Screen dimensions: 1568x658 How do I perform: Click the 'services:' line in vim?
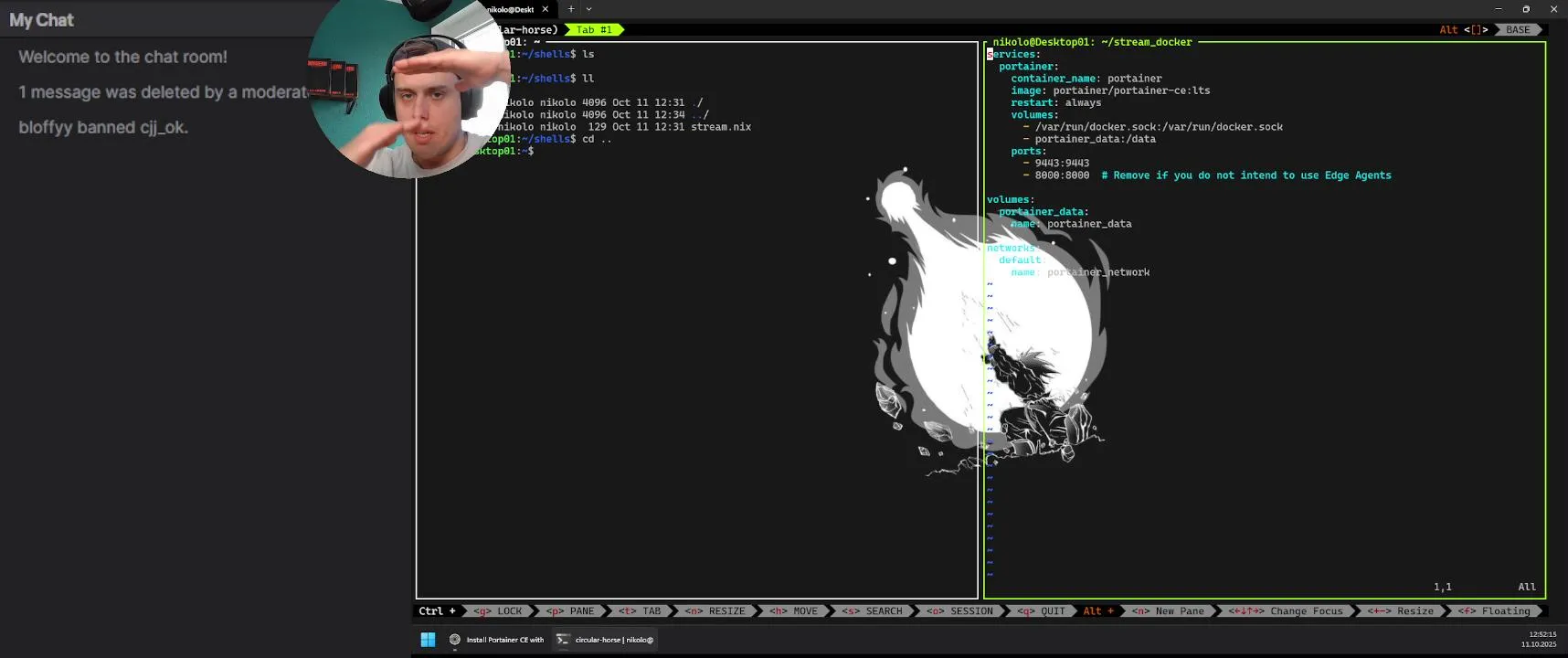coord(1013,54)
